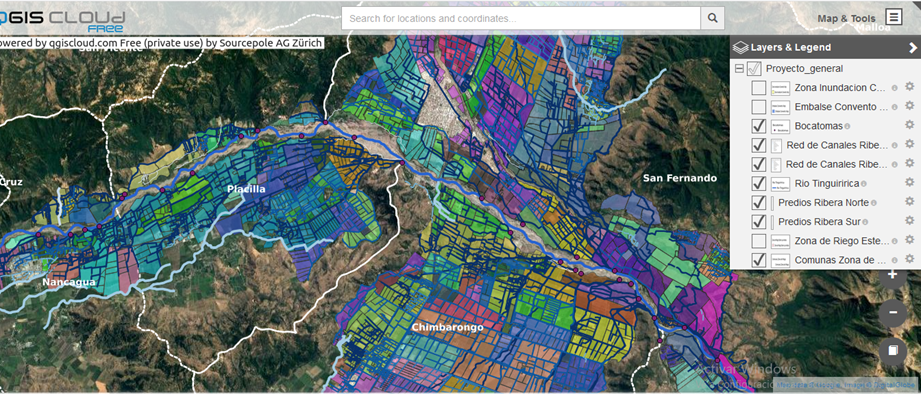This screenshot has height=394, width=921.
Task: Click the Nancagua map label
Action: pyautogui.click(x=69, y=282)
